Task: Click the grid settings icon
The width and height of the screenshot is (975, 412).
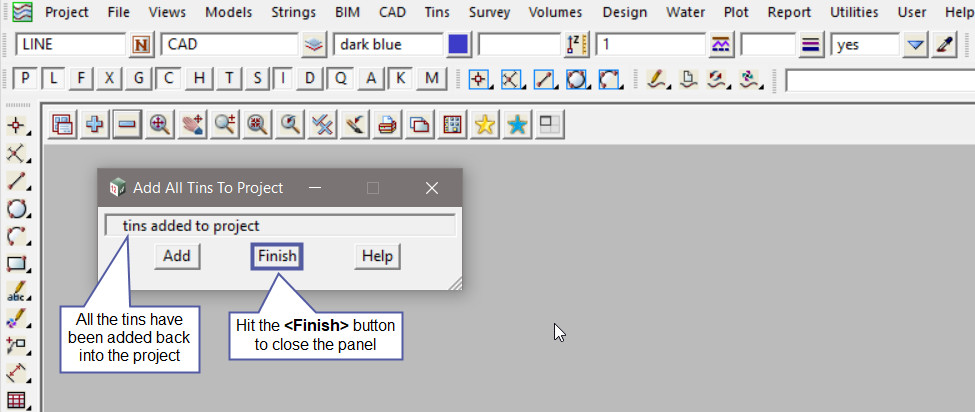Action: click(452, 125)
